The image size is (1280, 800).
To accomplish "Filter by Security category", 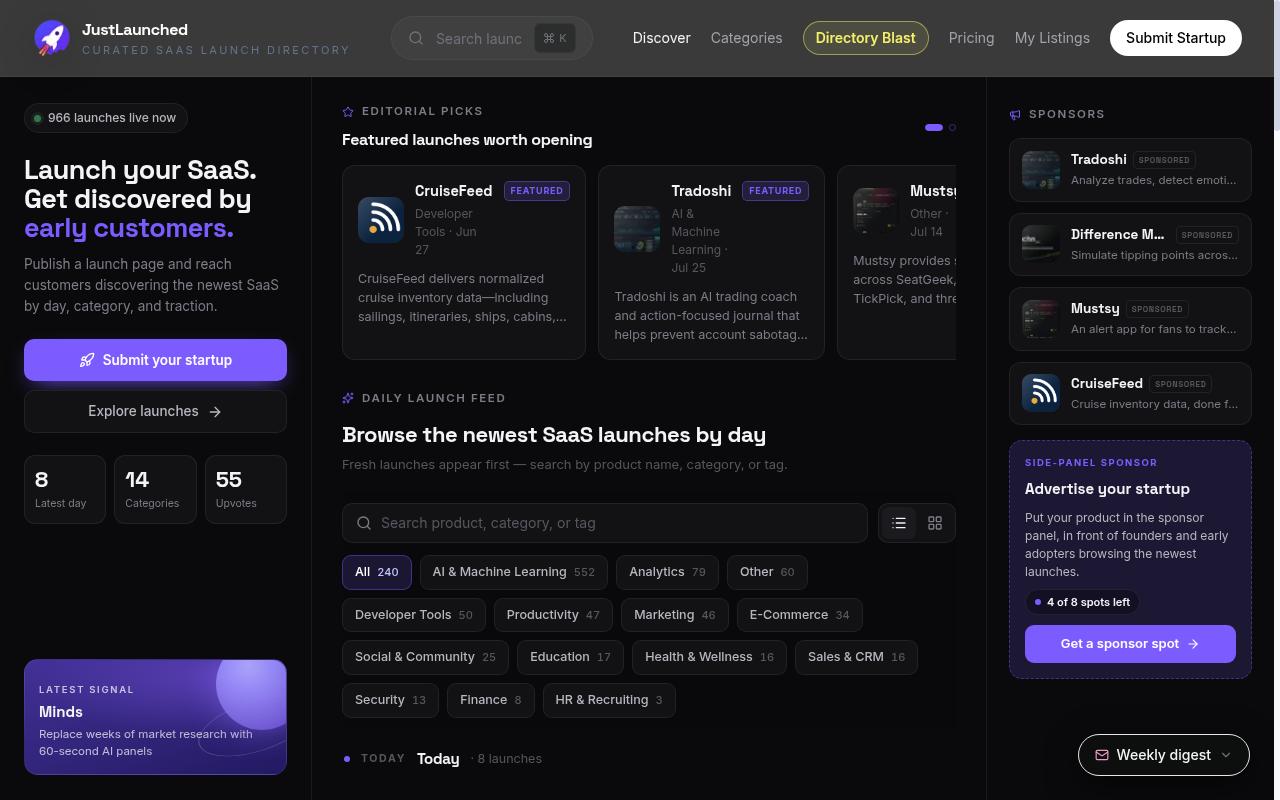I will (390, 700).
